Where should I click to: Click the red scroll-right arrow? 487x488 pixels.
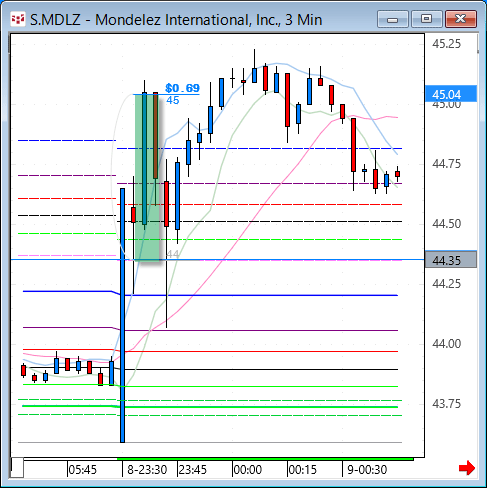click(467, 468)
